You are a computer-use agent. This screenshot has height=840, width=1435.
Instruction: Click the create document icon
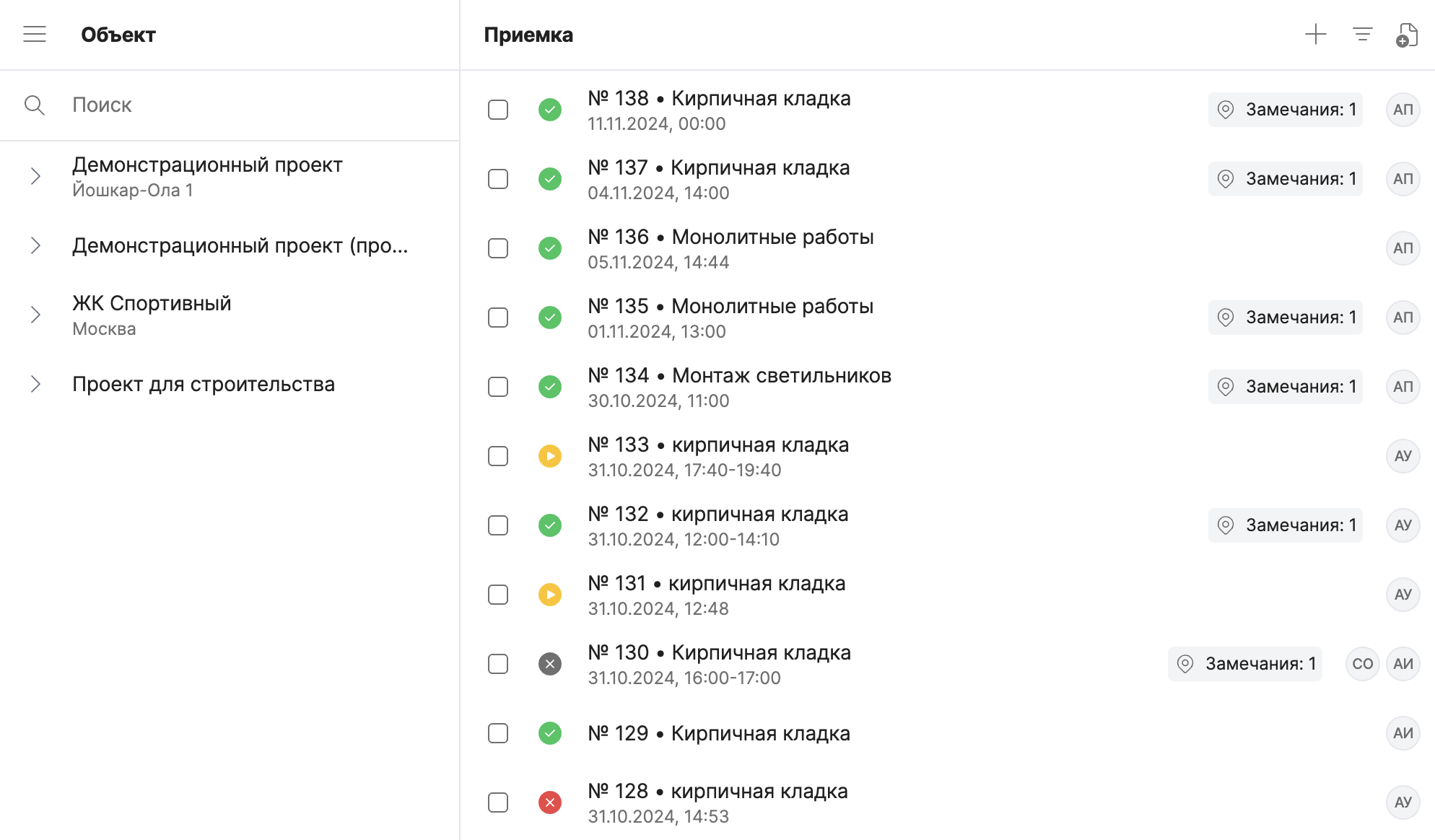point(1406,35)
